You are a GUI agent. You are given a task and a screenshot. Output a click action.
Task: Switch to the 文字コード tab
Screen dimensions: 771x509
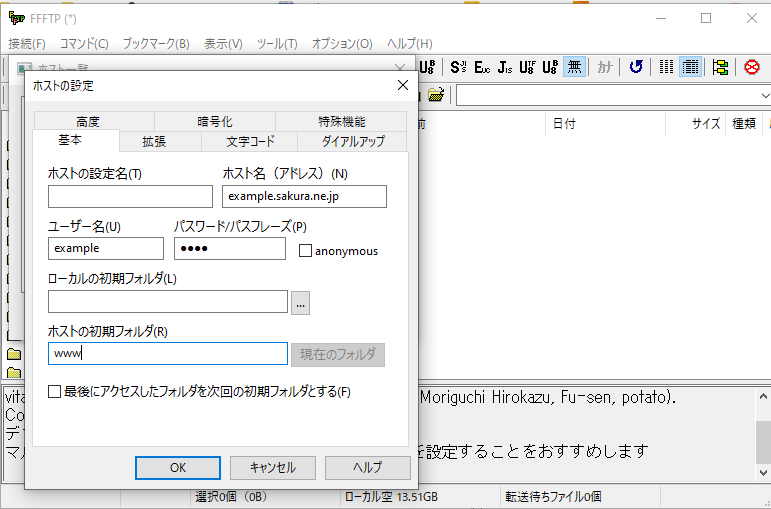249,142
